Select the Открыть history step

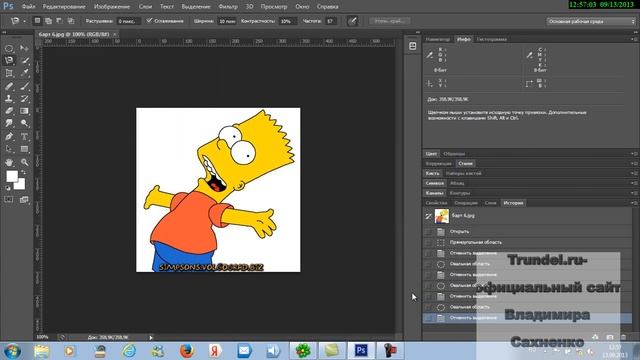tap(527, 231)
